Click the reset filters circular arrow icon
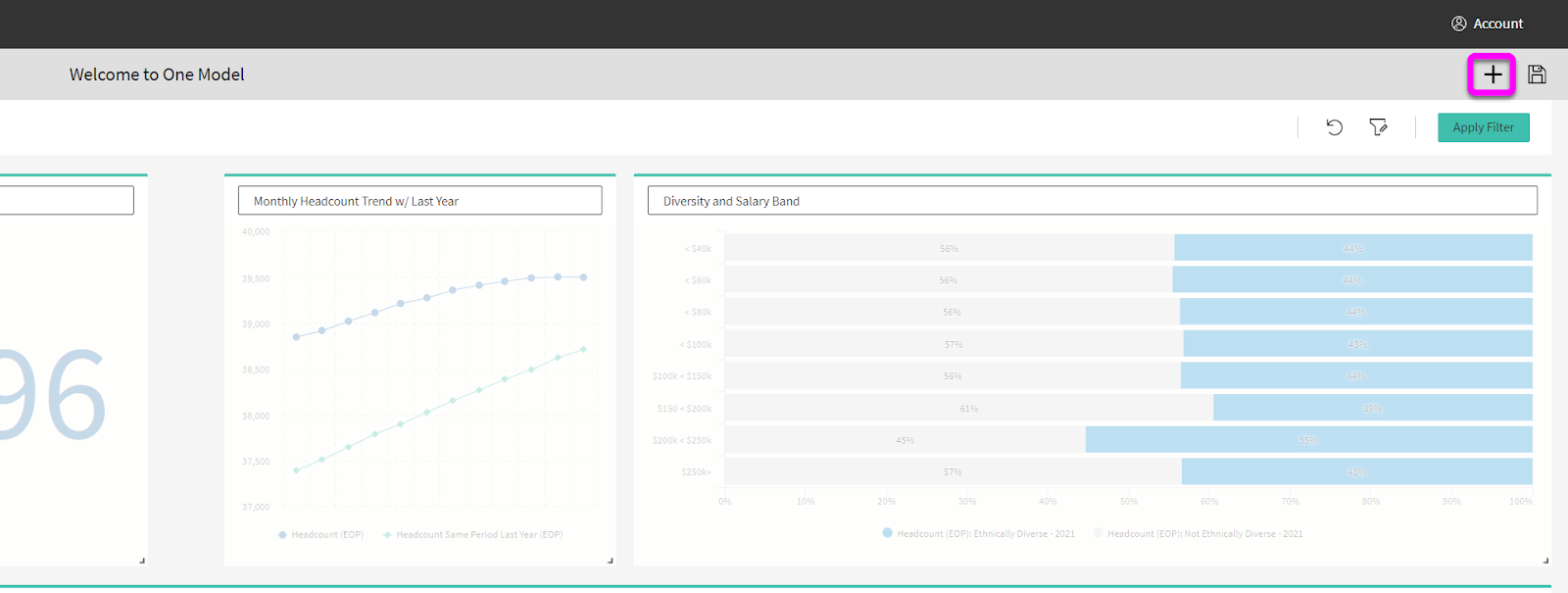Image resolution: width=1568 pixels, height=593 pixels. (1334, 127)
